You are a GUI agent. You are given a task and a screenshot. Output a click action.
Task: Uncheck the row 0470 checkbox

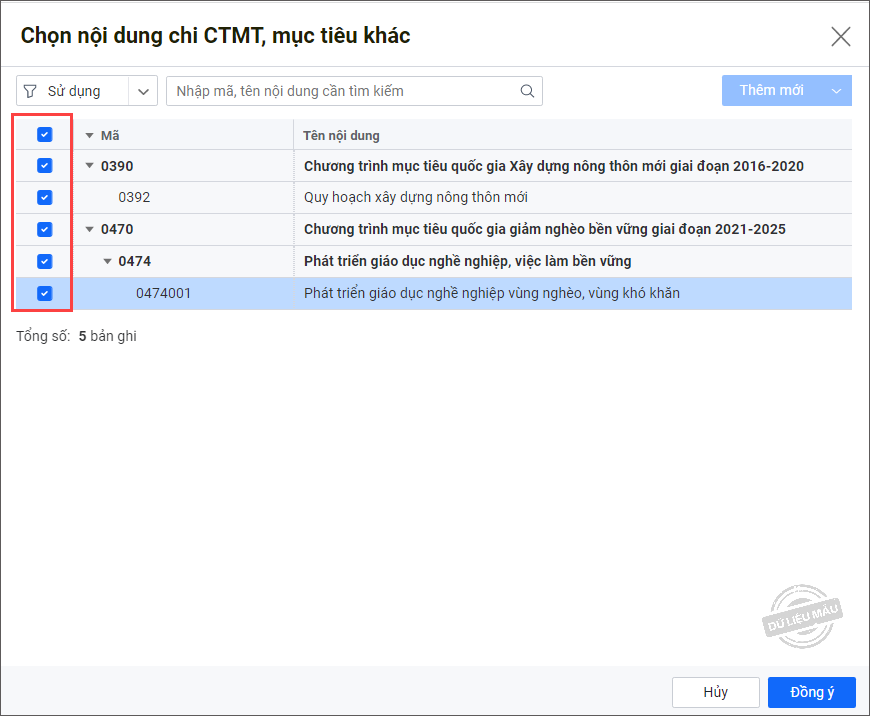click(44, 229)
